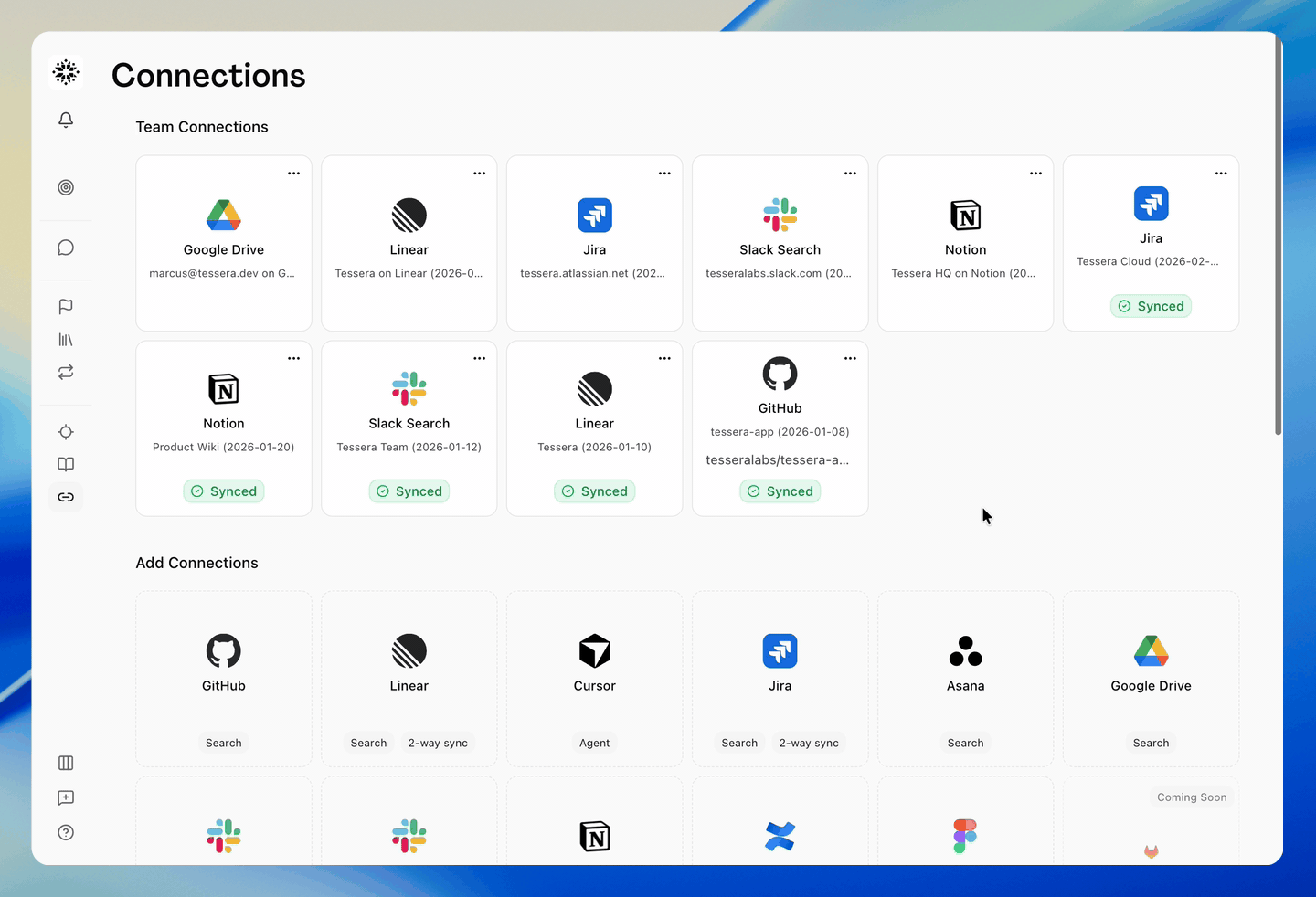The image size is (1316, 897).
Task: Click the Google Drive Search tag in Add Connections
Action: (x=1151, y=743)
